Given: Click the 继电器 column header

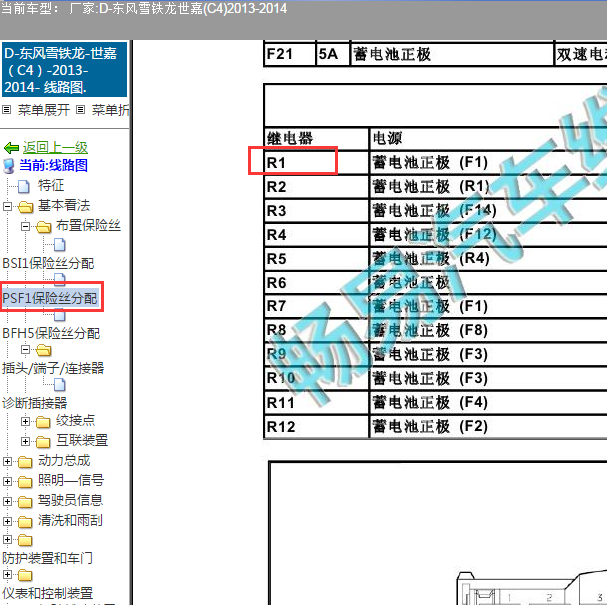Looking at the screenshot, I should (317, 139).
